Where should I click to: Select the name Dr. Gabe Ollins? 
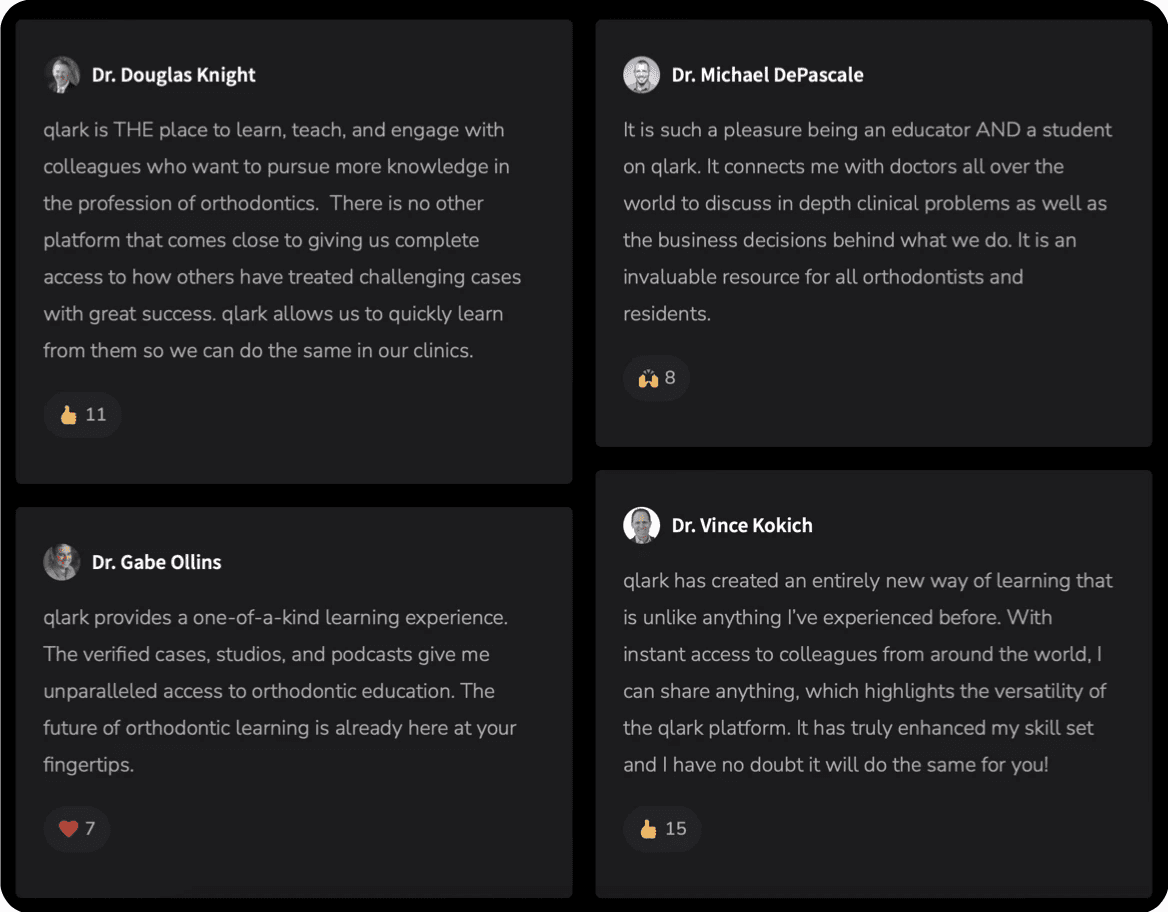156,562
